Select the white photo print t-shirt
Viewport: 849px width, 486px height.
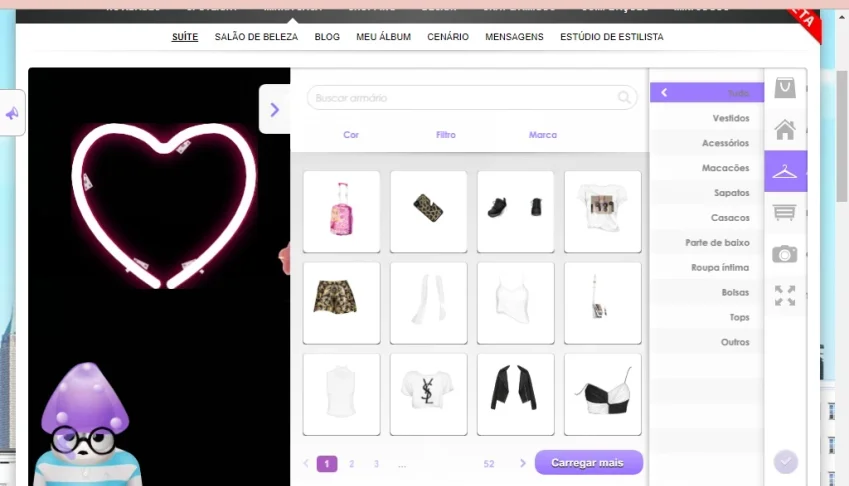pyautogui.click(x=603, y=212)
